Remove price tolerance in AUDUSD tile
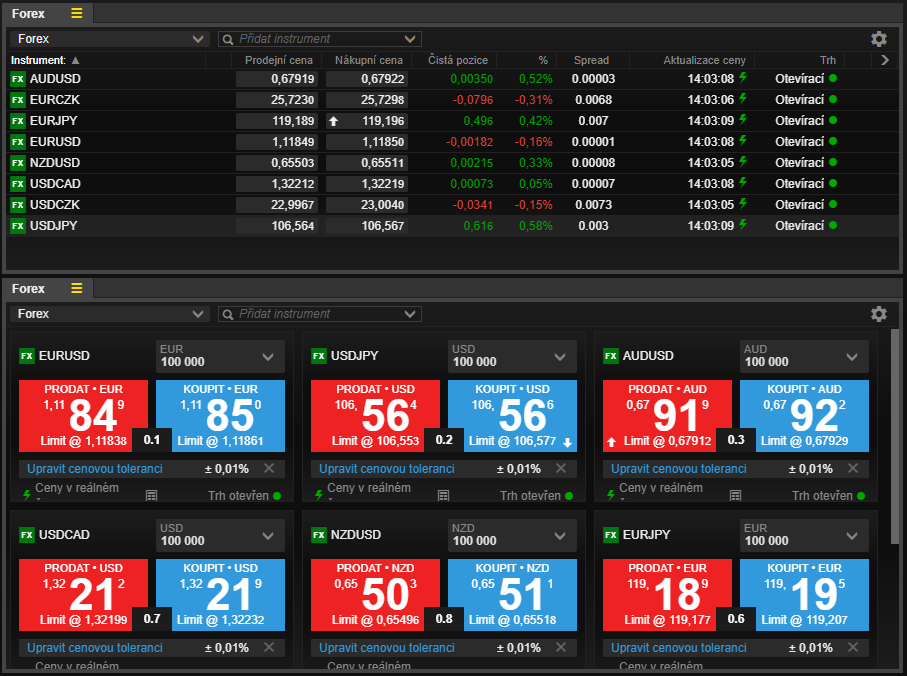 (853, 468)
